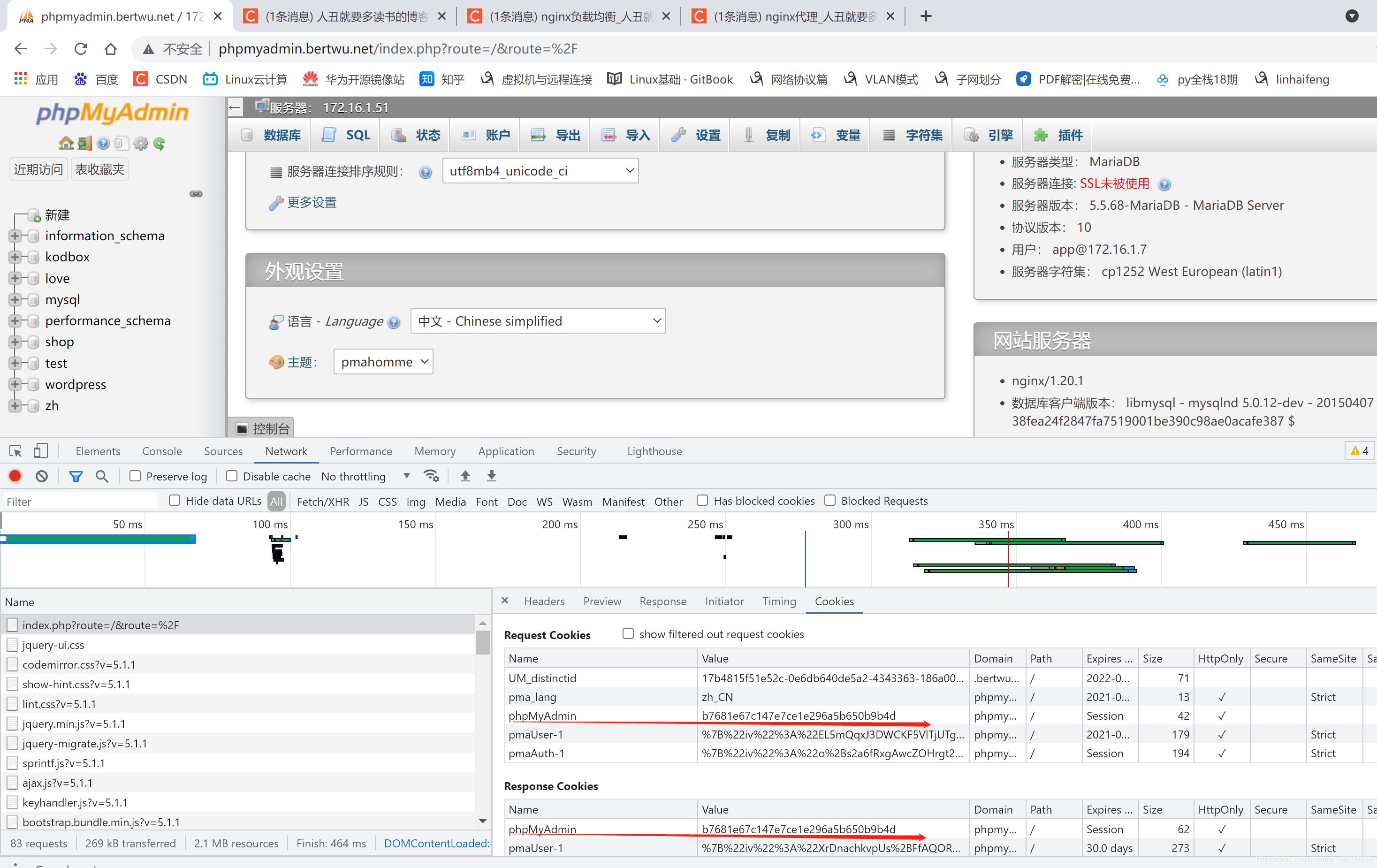The image size is (1377, 868).
Task: Open the 导出 export tab
Action: point(555,136)
